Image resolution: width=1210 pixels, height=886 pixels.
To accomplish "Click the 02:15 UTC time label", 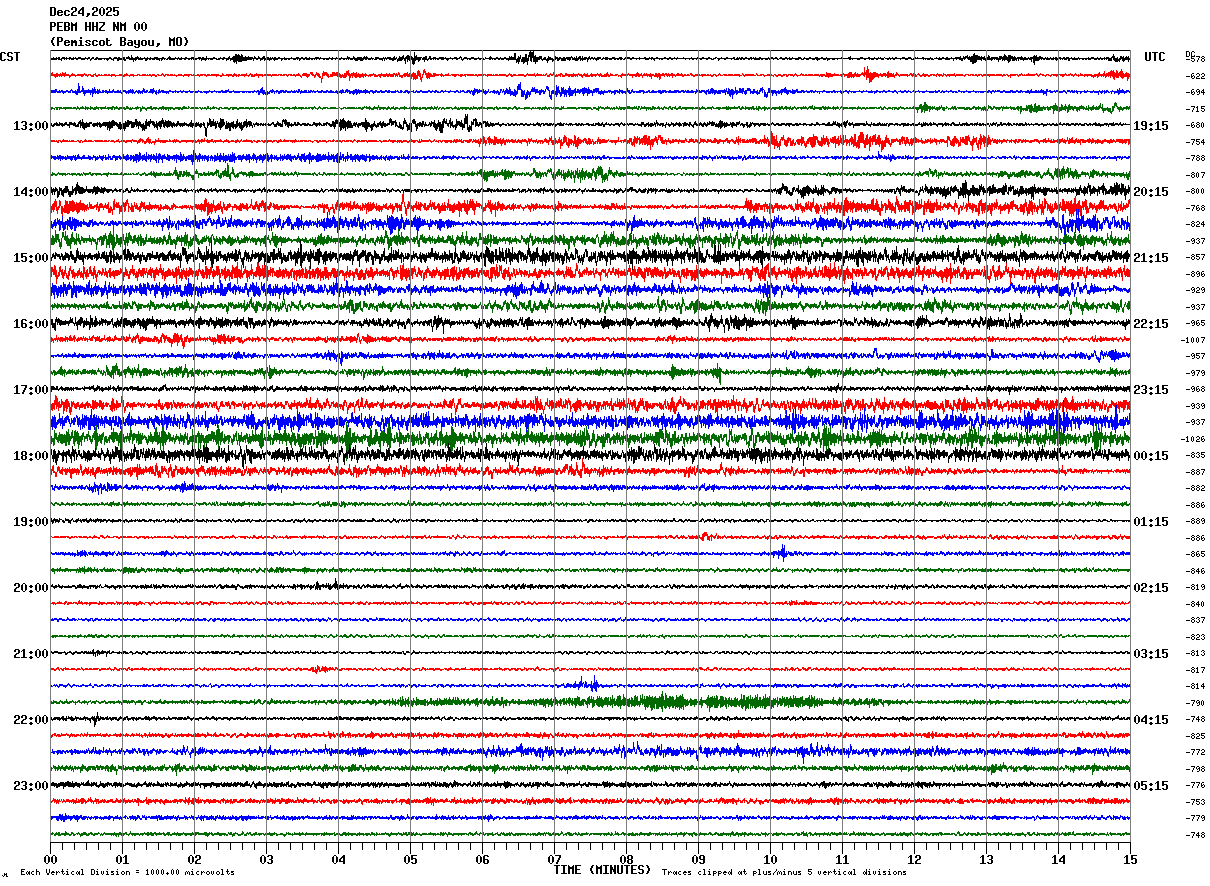I will pos(1151,588).
